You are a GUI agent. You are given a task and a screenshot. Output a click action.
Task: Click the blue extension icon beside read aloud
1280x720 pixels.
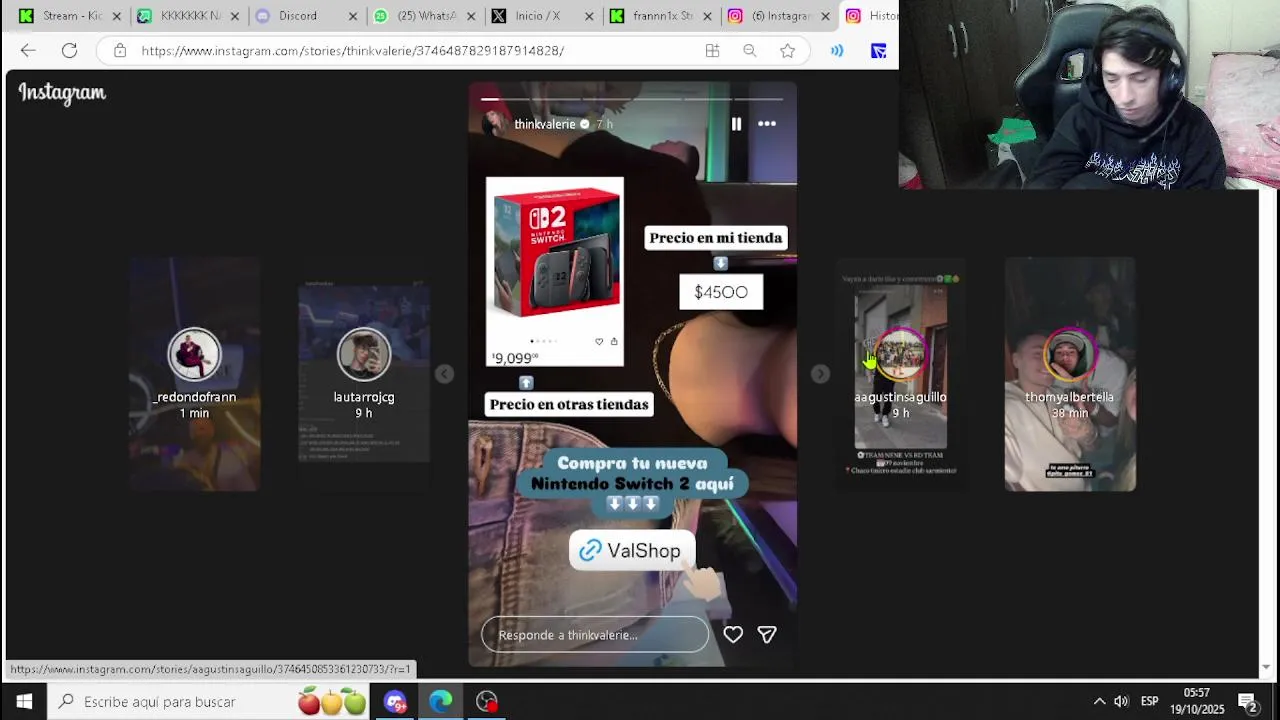878,50
